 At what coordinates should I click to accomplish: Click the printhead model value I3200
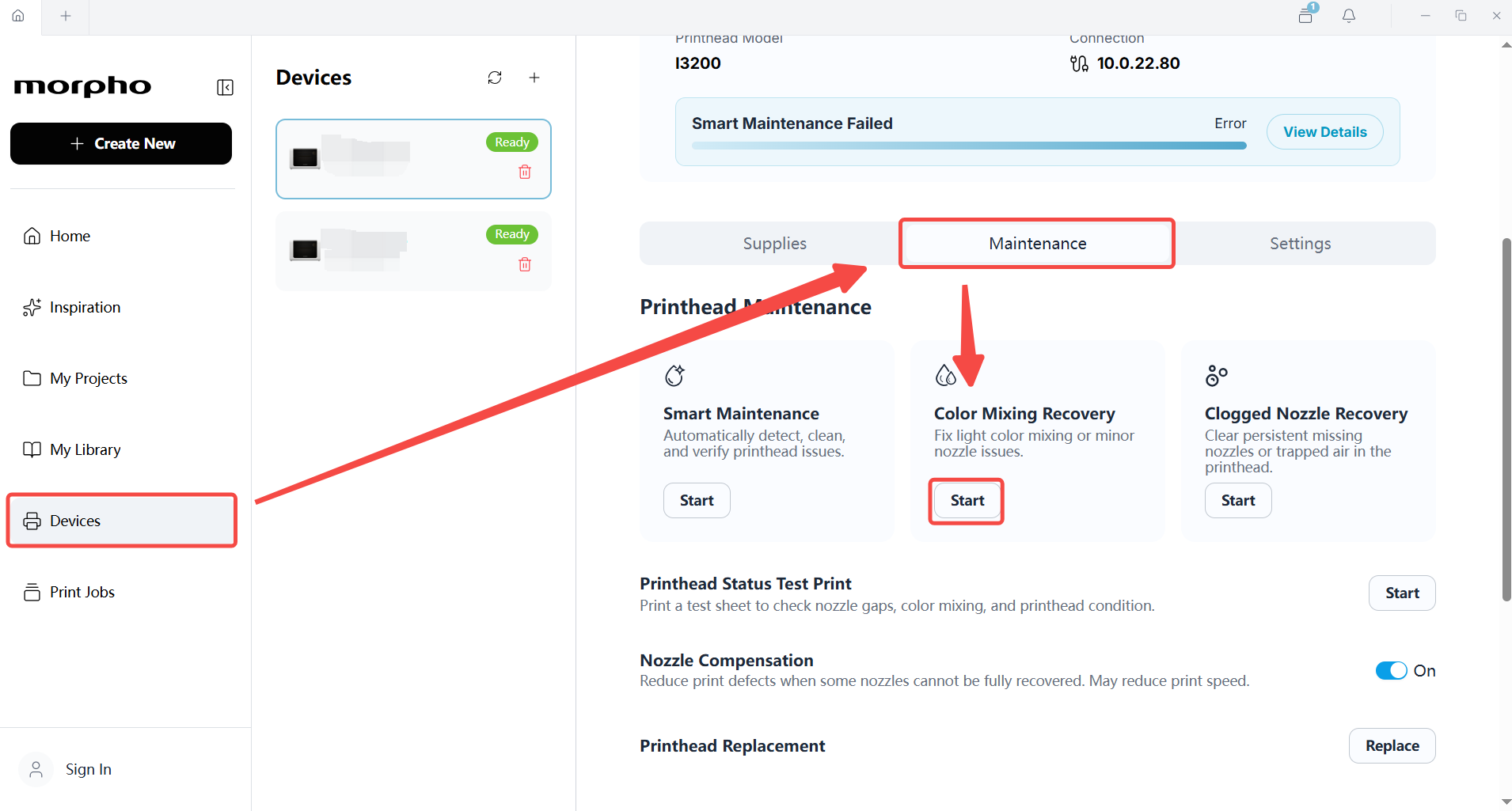click(697, 63)
